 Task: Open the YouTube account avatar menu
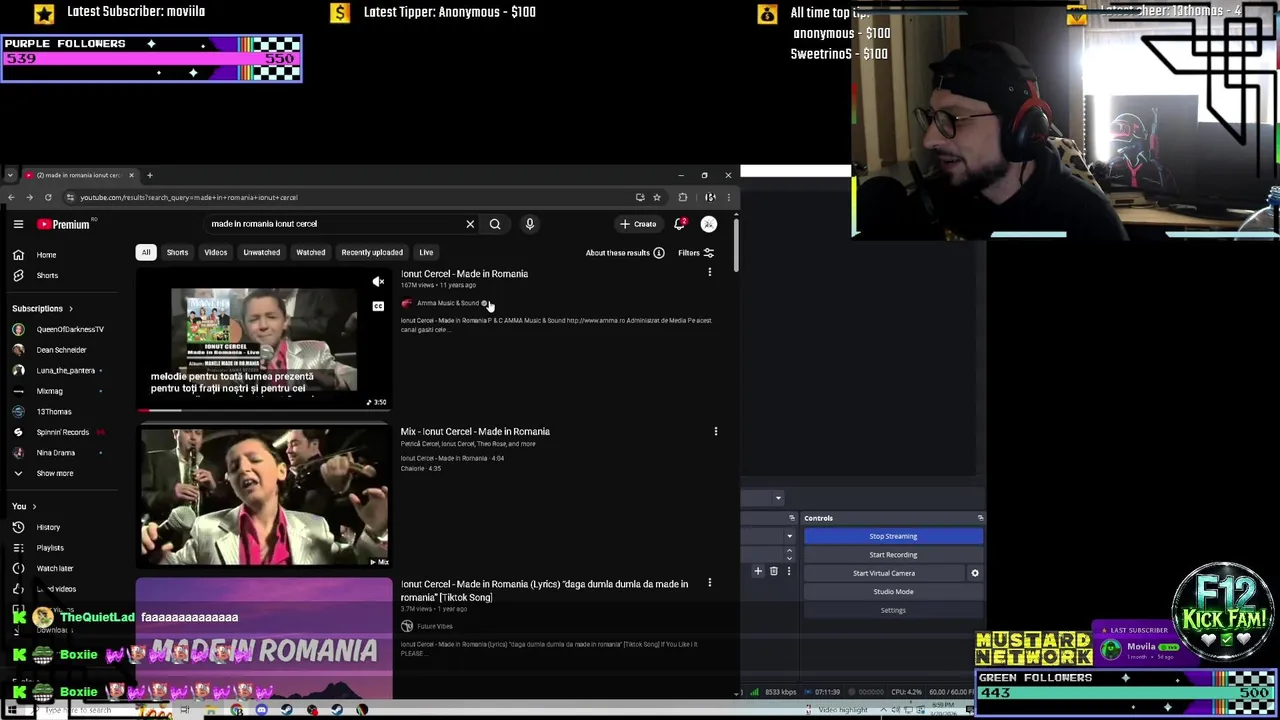pyautogui.click(x=709, y=224)
